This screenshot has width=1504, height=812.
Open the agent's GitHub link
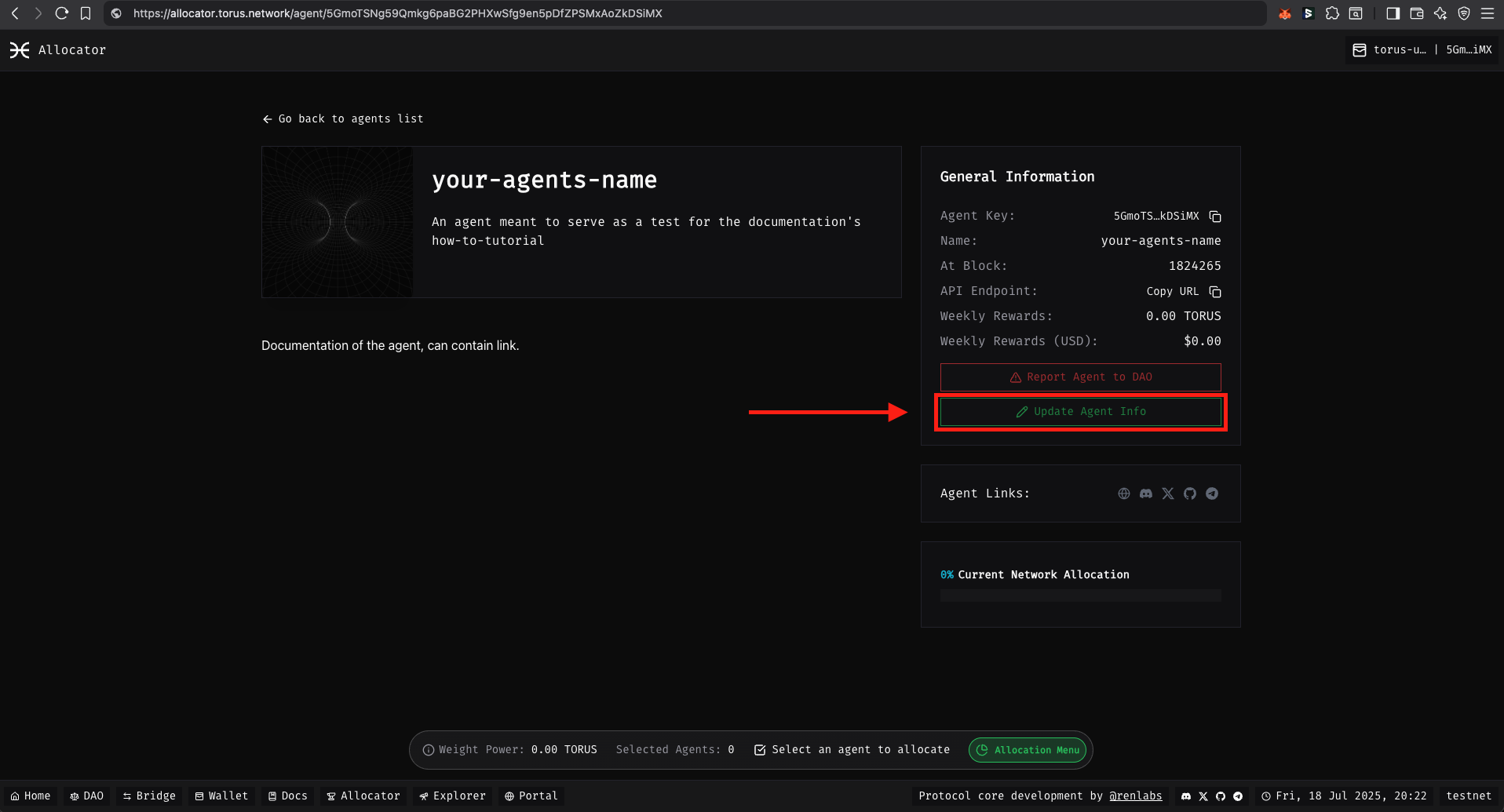click(x=1190, y=493)
